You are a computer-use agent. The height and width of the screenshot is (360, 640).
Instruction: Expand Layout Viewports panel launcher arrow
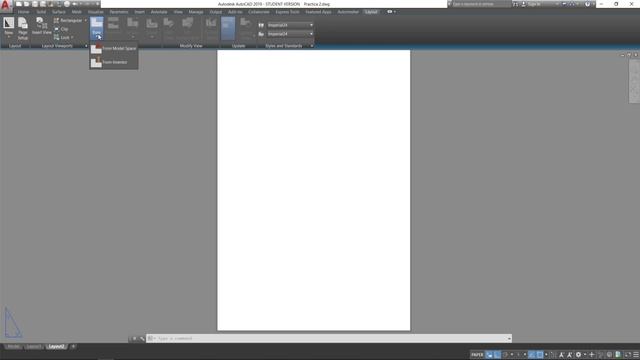point(86,46)
